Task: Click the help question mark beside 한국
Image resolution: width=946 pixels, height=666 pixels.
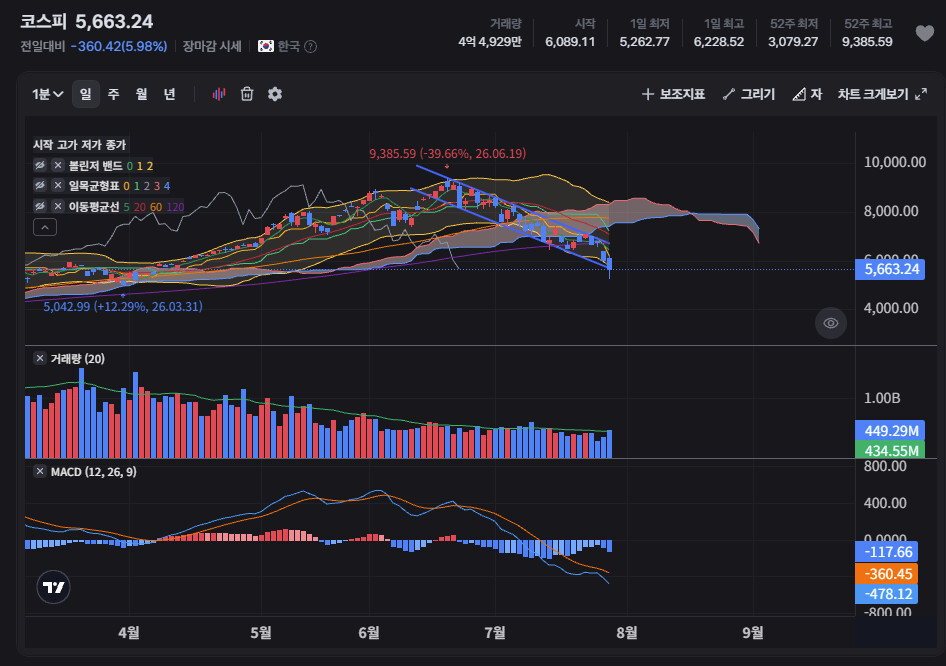Action: 311,46
